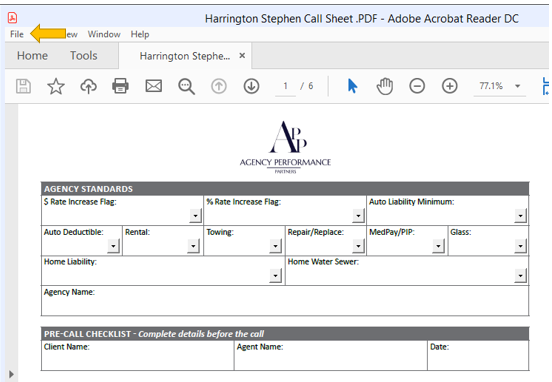This screenshot has width=552, height=382.
Task: Send file by email envelope icon
Action: click(154, 86)
